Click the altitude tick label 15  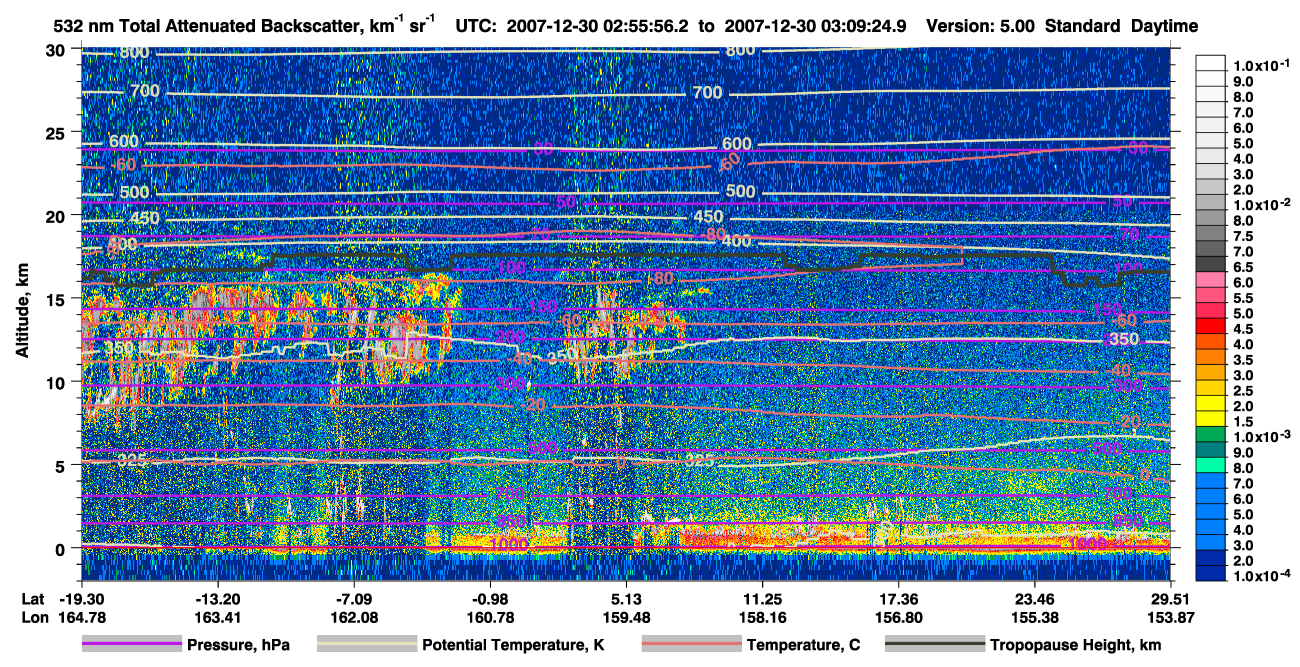58,298
